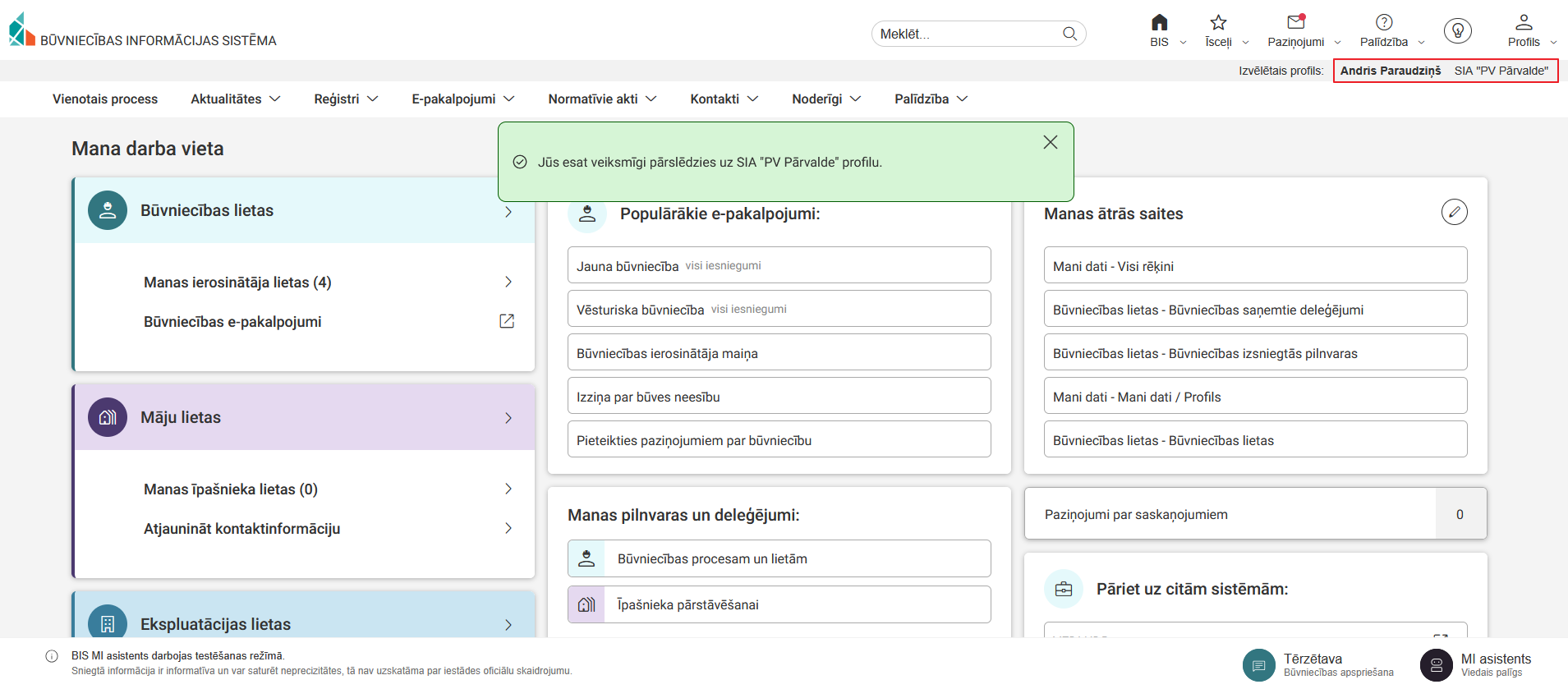Screen dimensions: 1568x689
Task: Expand the Māju lietas section arrow
Action: (508, 418)
